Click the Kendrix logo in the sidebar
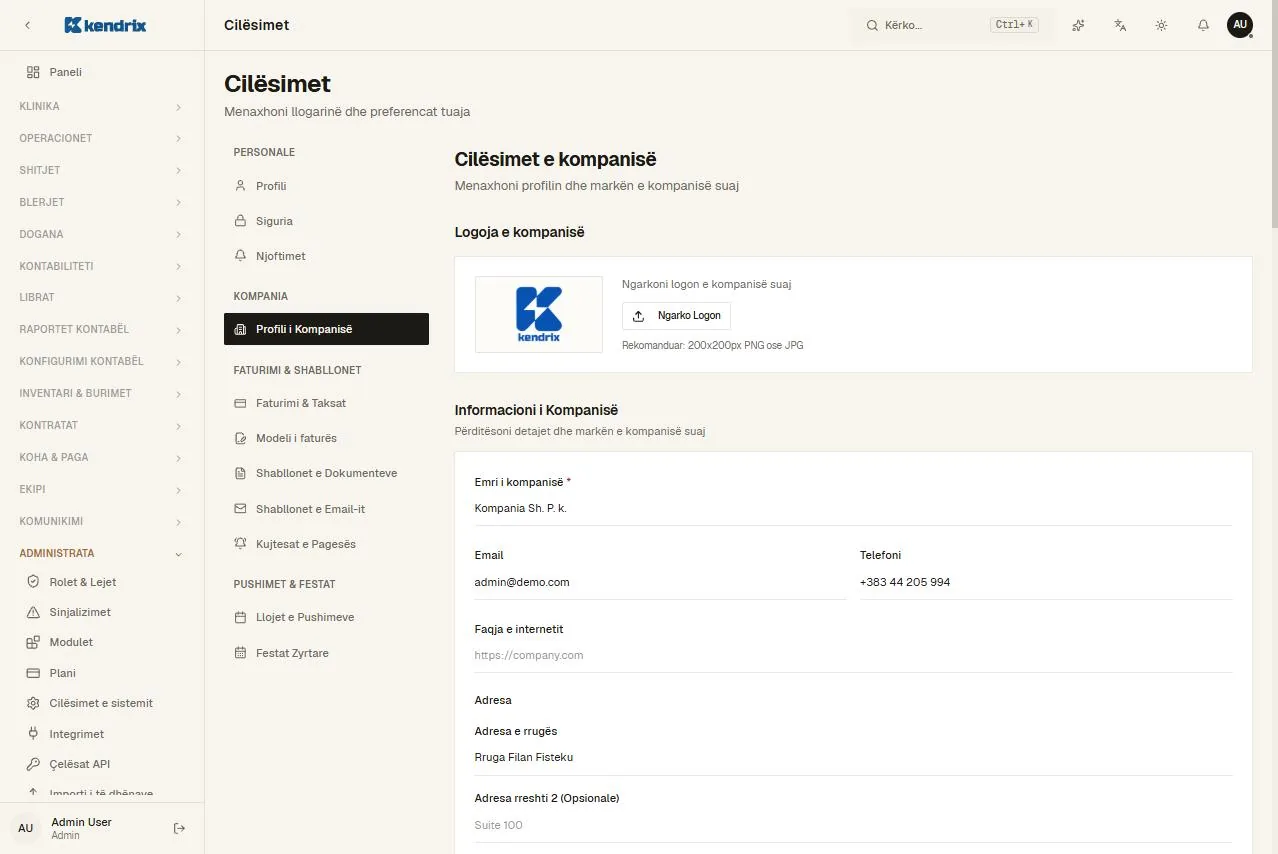 point(105,25)
